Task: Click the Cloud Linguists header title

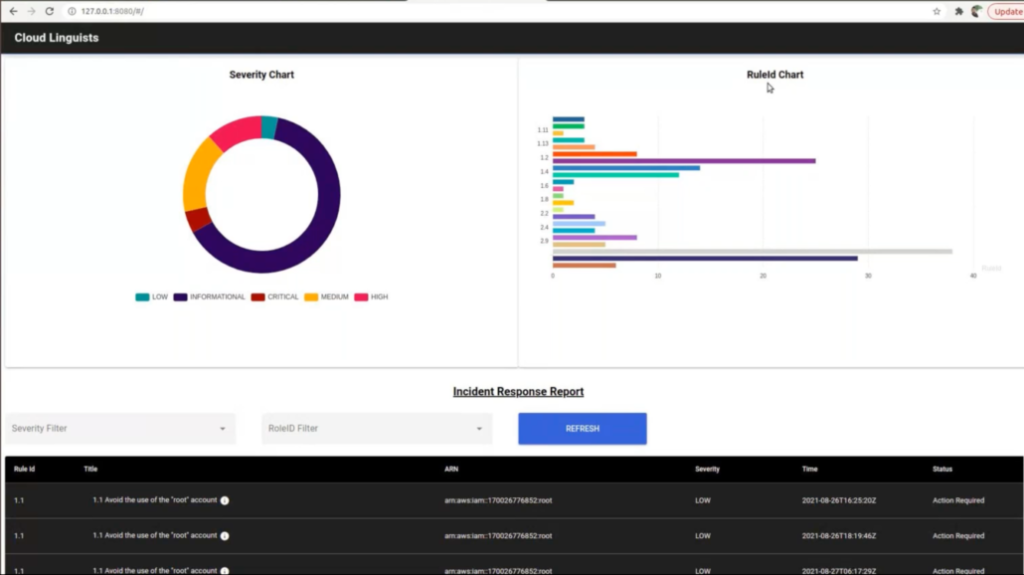Action: (56, 38)
